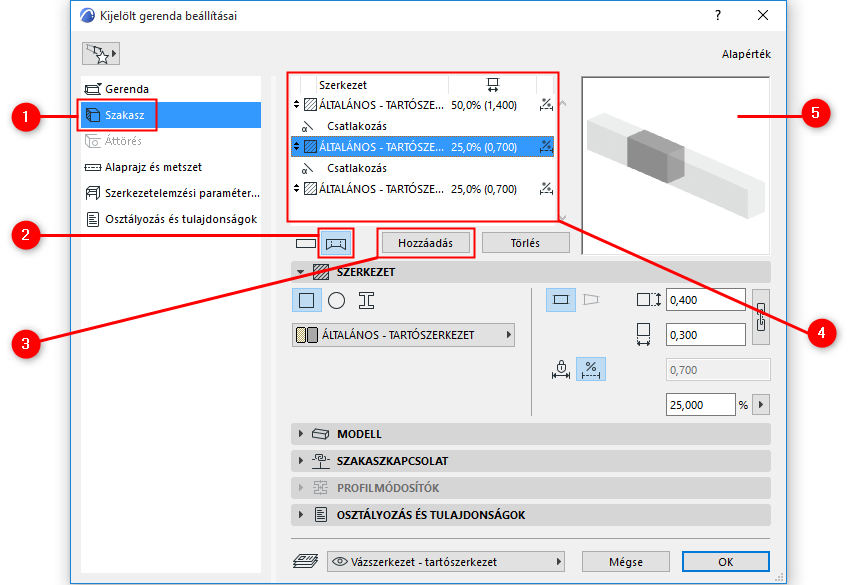
Task: Choose the multi-segment beam option
Action: [336, 243]
